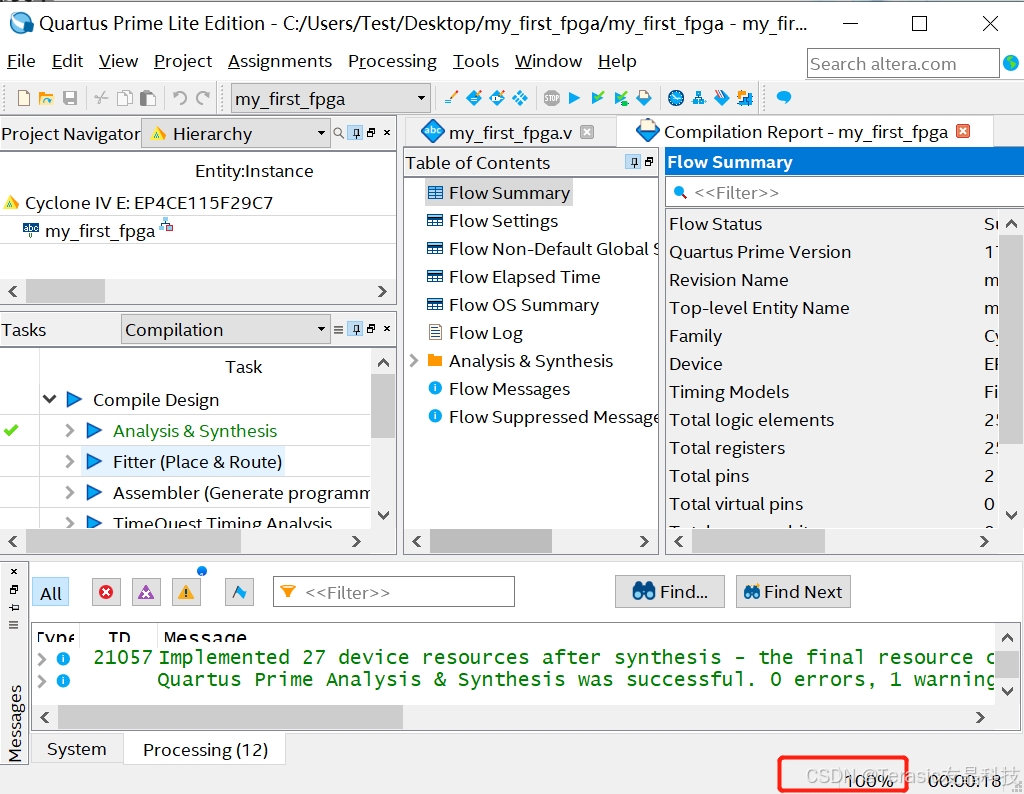This screenshot has width=1024, height=794.
Task: Toggle the All messages filter button
Action: [x=50, y=593]
